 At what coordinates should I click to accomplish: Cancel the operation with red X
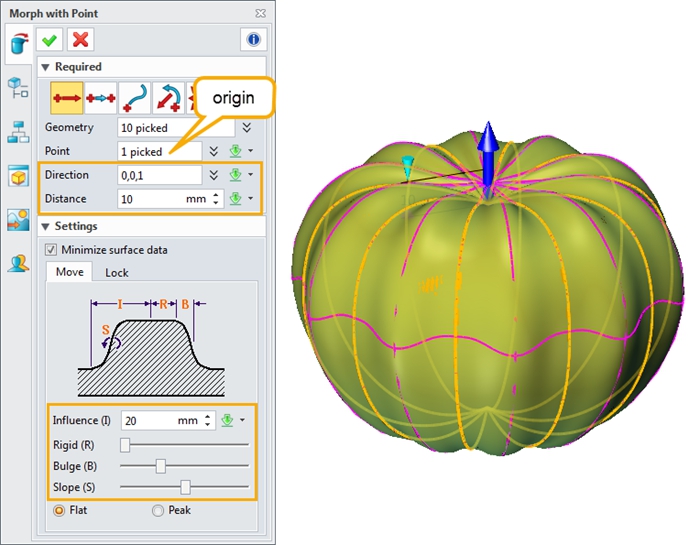tap(80, 40)
